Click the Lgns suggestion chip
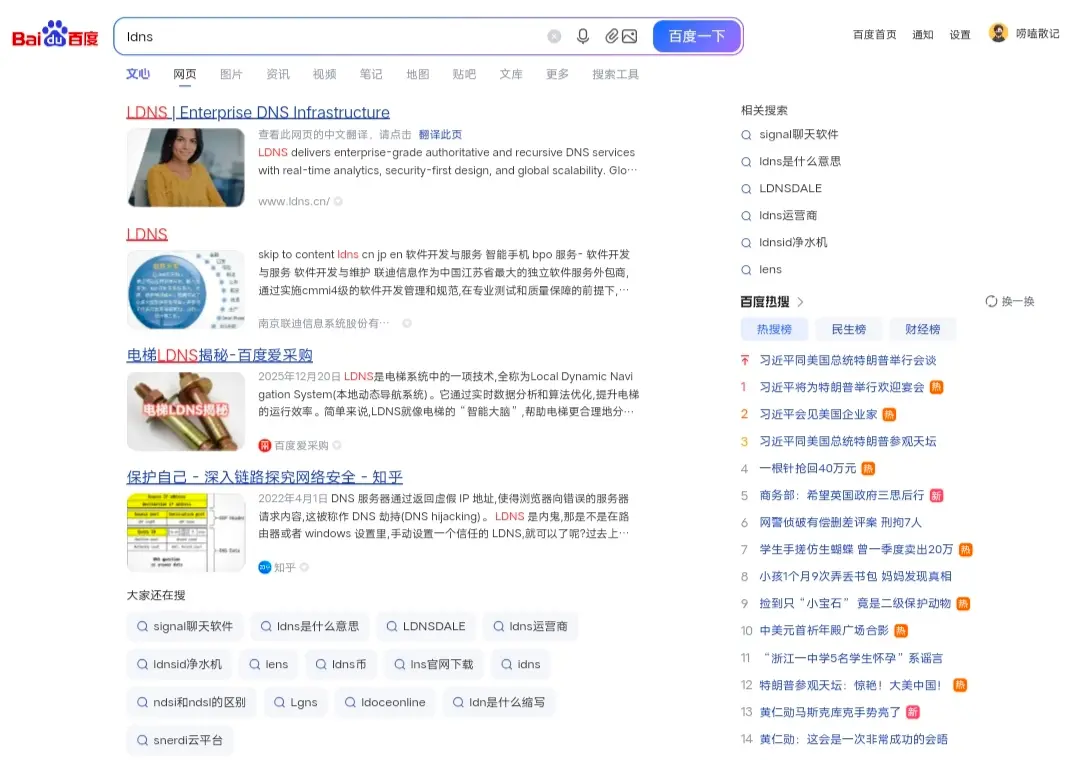 (x=295, y=702)
